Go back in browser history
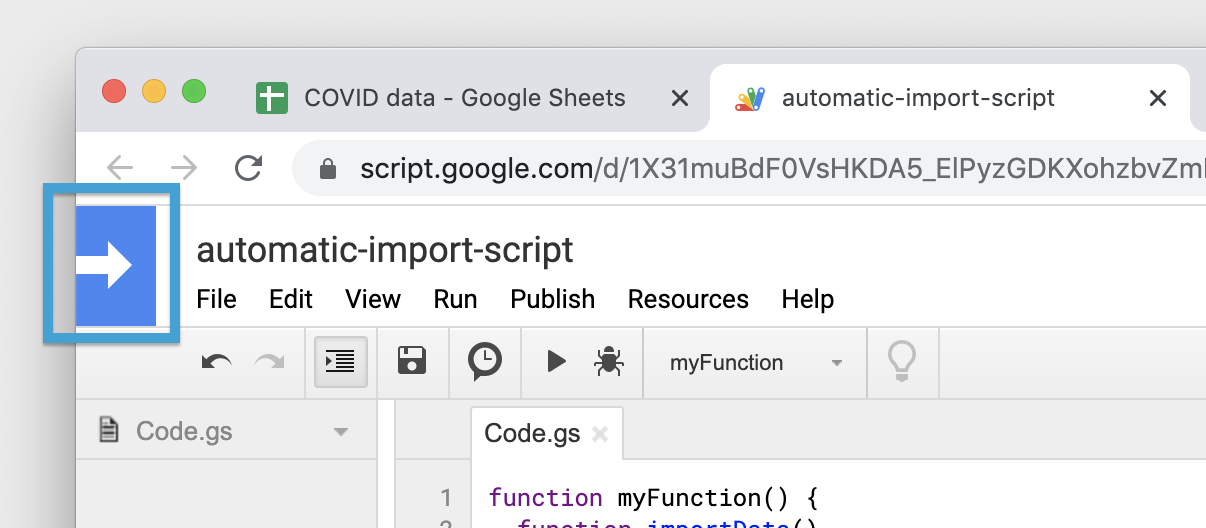Screen dimensions: 1206x528 point(120,167)
